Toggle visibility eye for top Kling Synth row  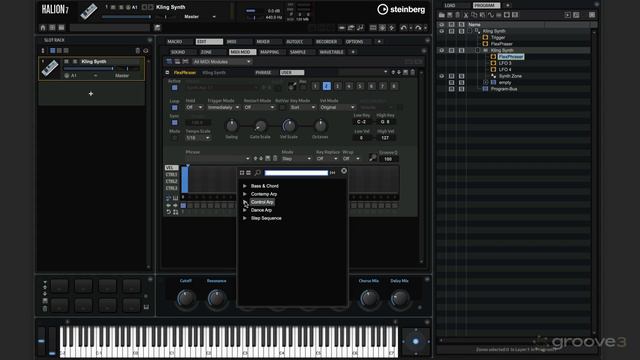tap(441, 31)
